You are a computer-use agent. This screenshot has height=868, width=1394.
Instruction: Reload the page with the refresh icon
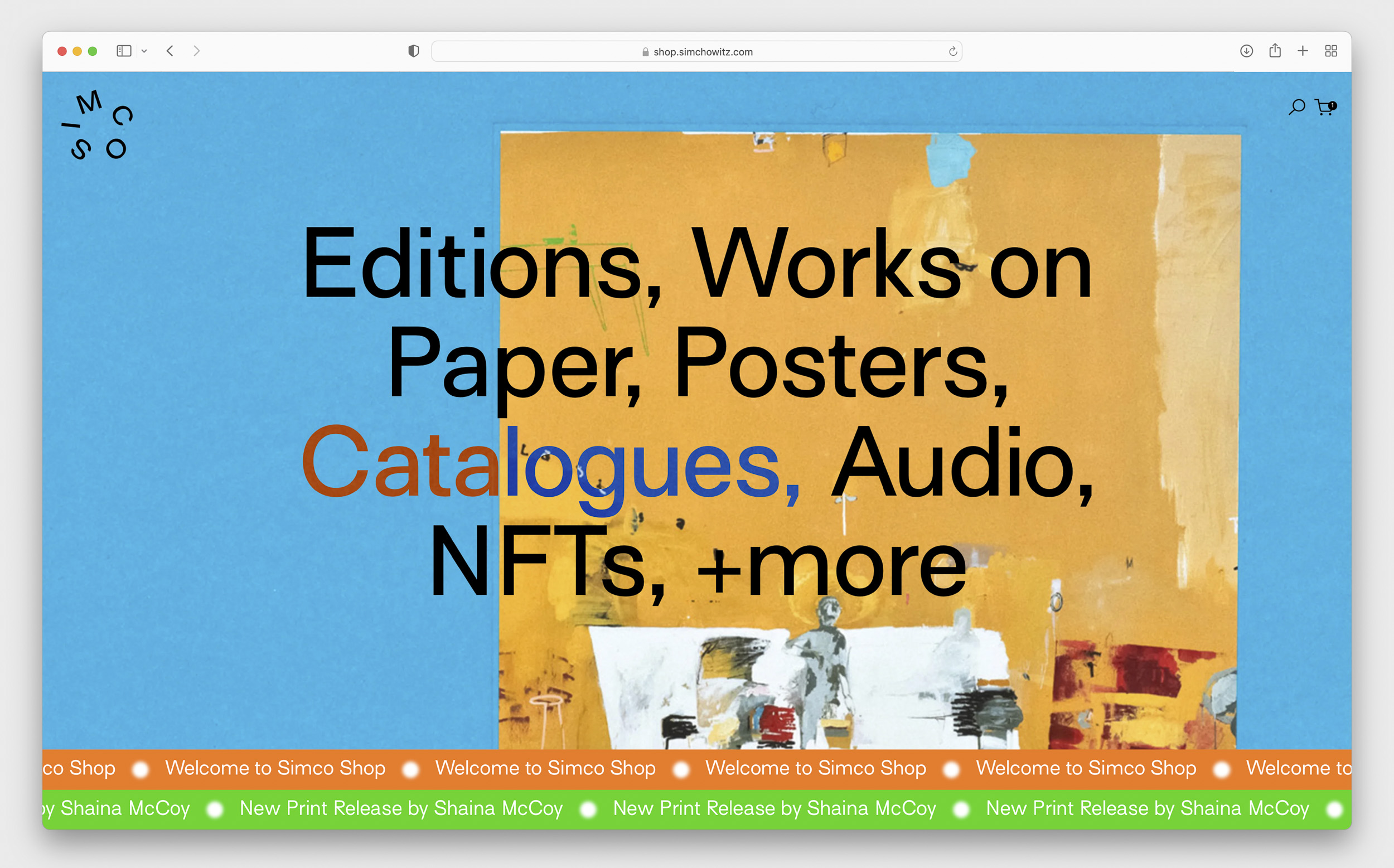click(x=952, y=52)
